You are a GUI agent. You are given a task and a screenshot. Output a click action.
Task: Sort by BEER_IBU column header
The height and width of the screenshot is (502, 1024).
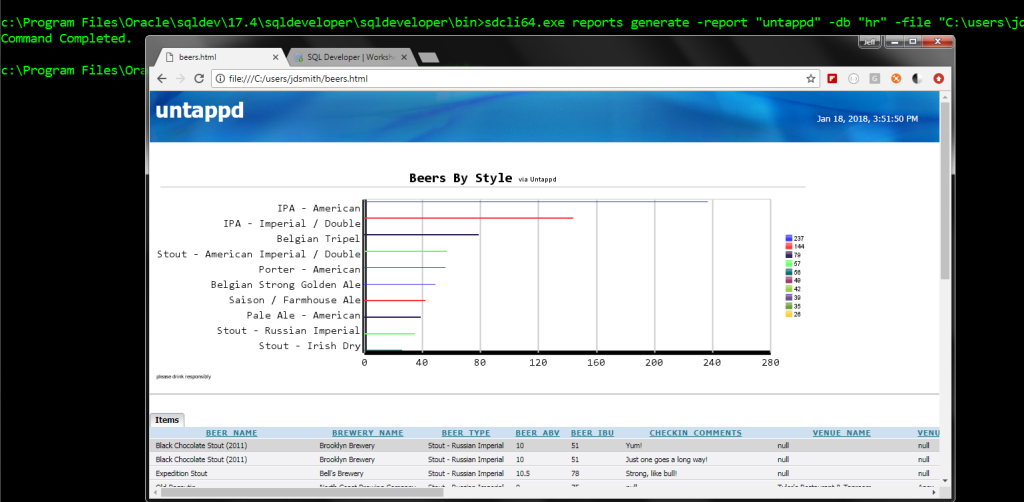592,433
